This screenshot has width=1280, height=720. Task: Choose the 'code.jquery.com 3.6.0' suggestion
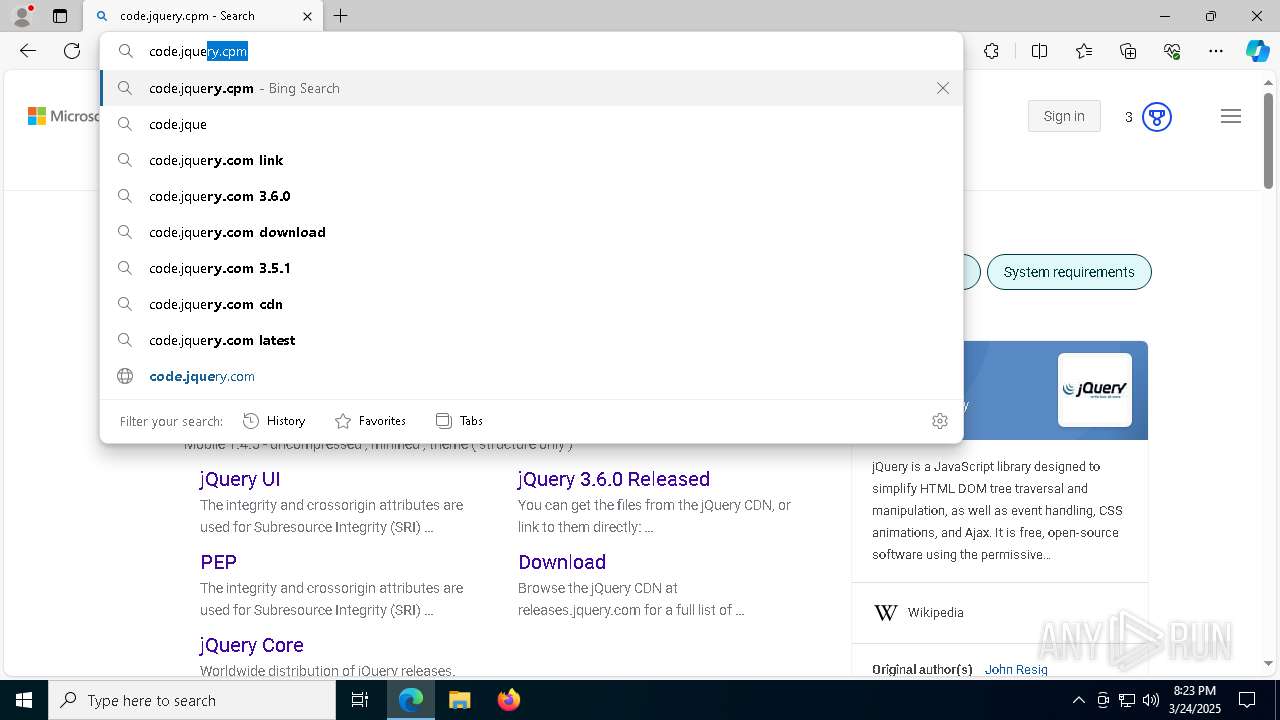click(532, 196)
